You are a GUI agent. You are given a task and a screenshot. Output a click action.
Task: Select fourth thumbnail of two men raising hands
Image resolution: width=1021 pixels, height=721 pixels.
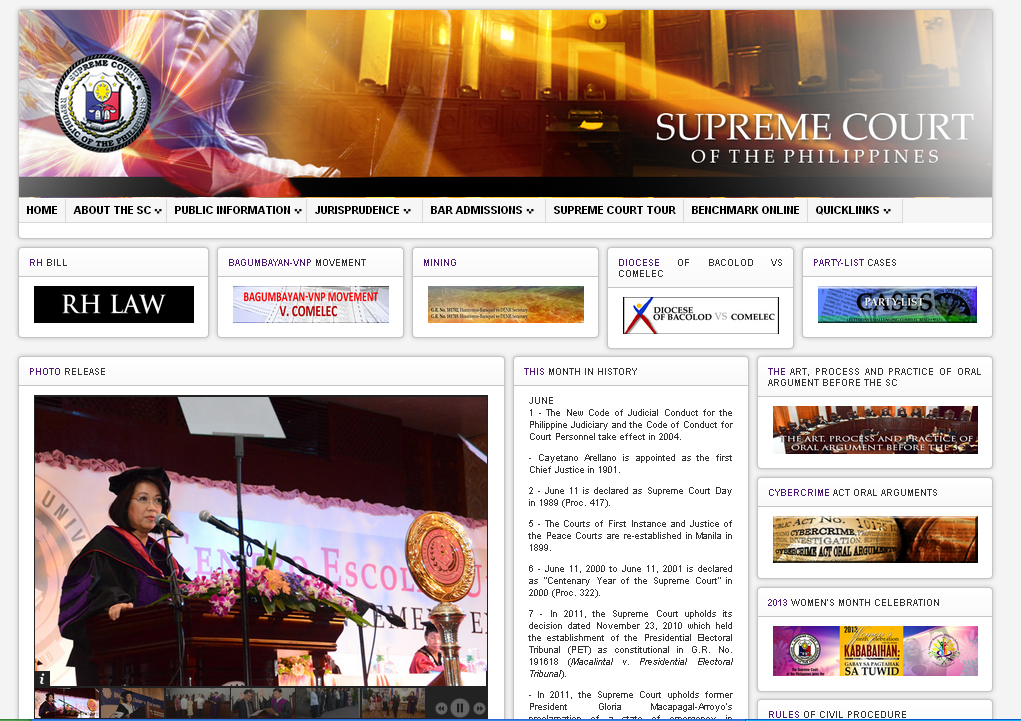(263, 703)
